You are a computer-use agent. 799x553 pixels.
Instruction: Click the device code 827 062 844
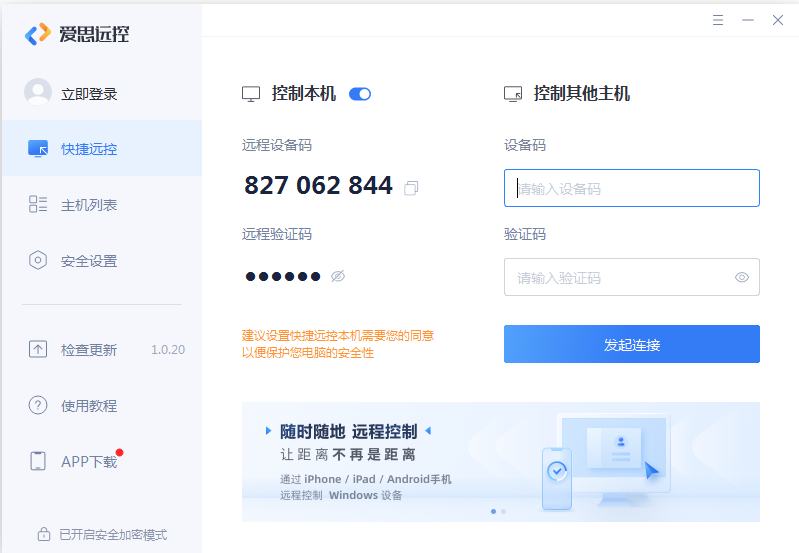coord(318,185)
